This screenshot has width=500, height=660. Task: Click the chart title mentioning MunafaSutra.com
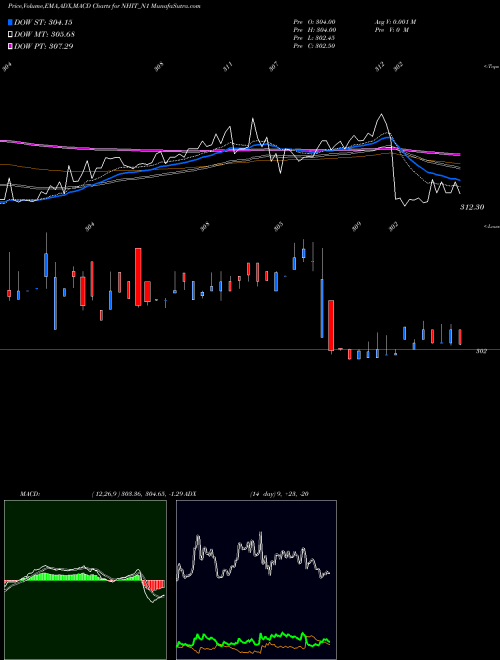tap(104, 6)
